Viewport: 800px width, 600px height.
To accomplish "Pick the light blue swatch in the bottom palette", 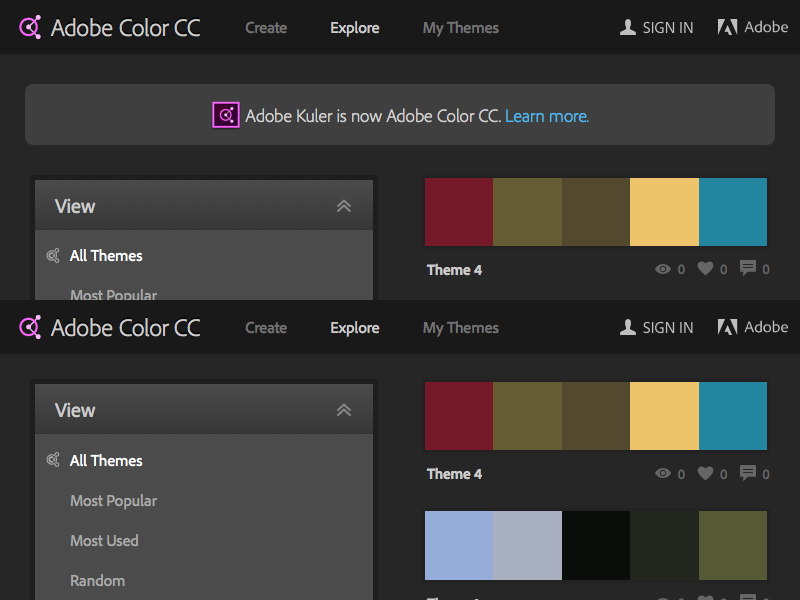I will [x=459, y=545].
